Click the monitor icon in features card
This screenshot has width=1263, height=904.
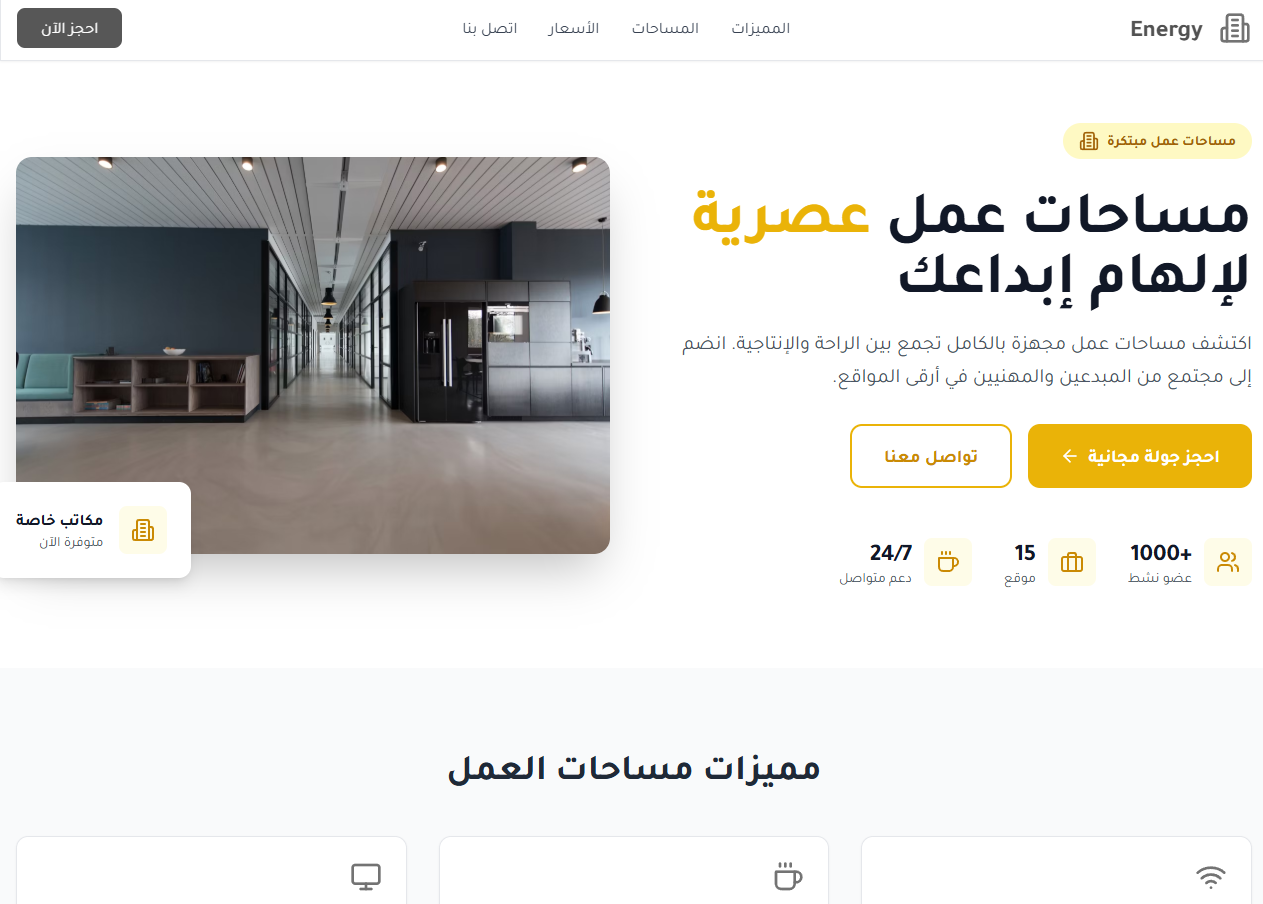pos(366,877)
